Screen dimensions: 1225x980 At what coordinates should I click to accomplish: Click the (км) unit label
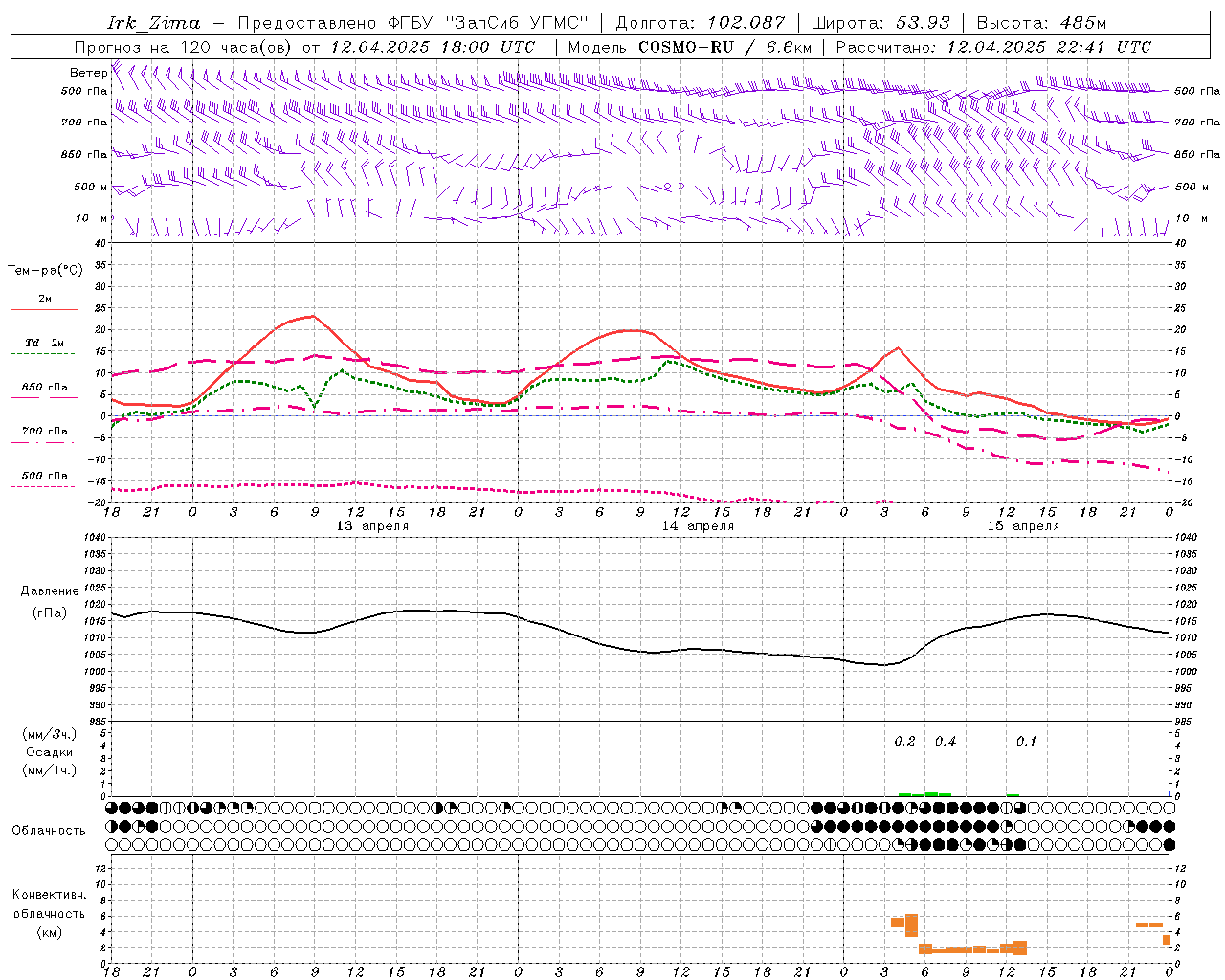50,932
